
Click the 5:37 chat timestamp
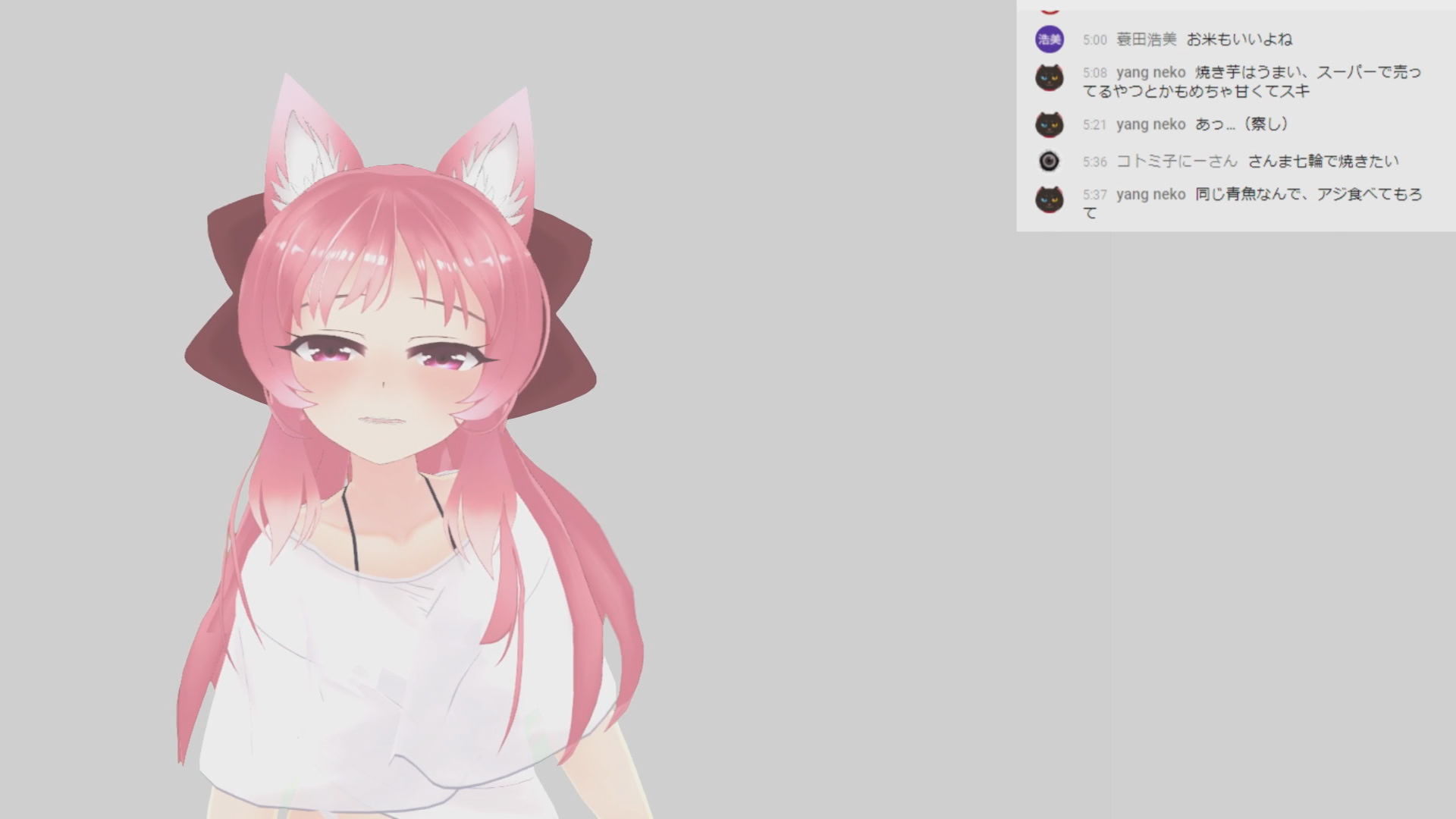[x=1094, y=195]
